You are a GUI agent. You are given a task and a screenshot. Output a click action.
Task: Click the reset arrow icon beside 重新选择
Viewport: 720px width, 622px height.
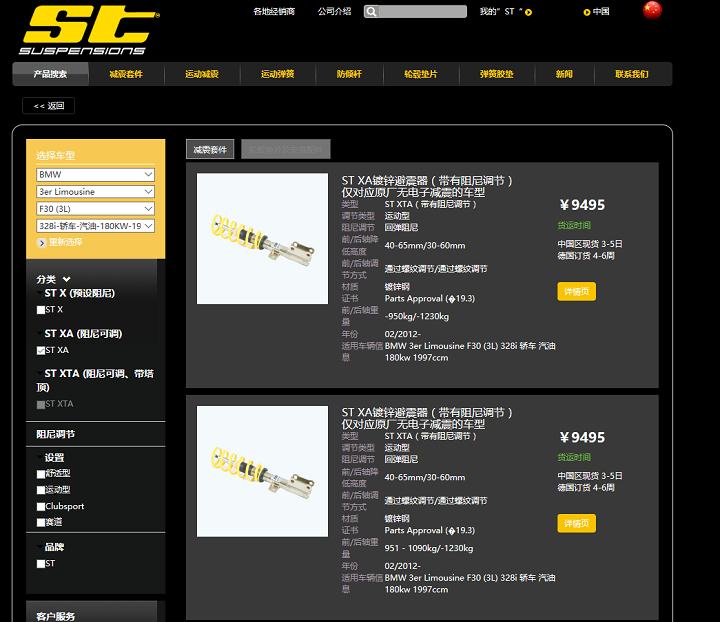pyautogui.click(x=41, y=242)
